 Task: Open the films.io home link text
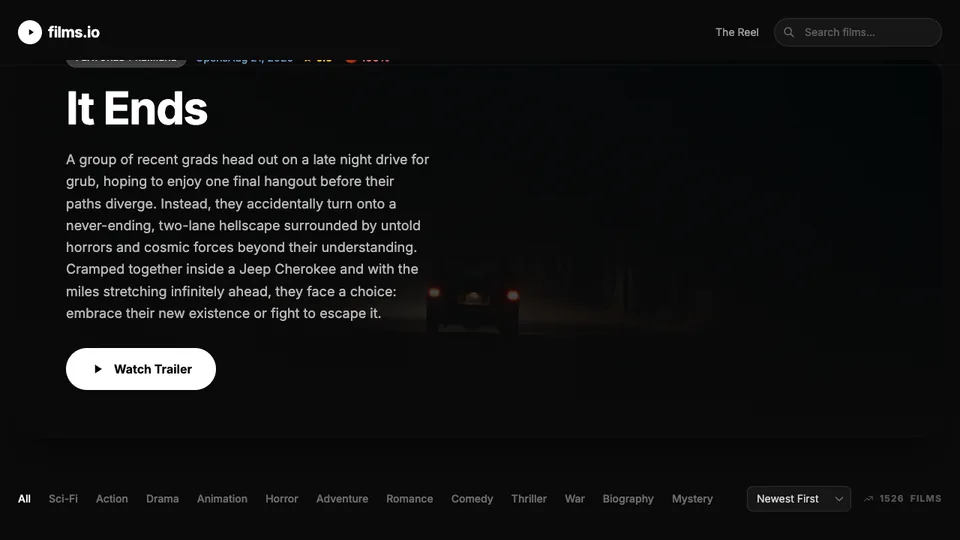click(x=73, y=32)
